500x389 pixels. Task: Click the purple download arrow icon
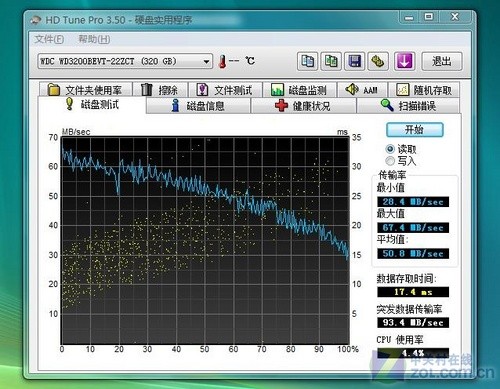404,61
